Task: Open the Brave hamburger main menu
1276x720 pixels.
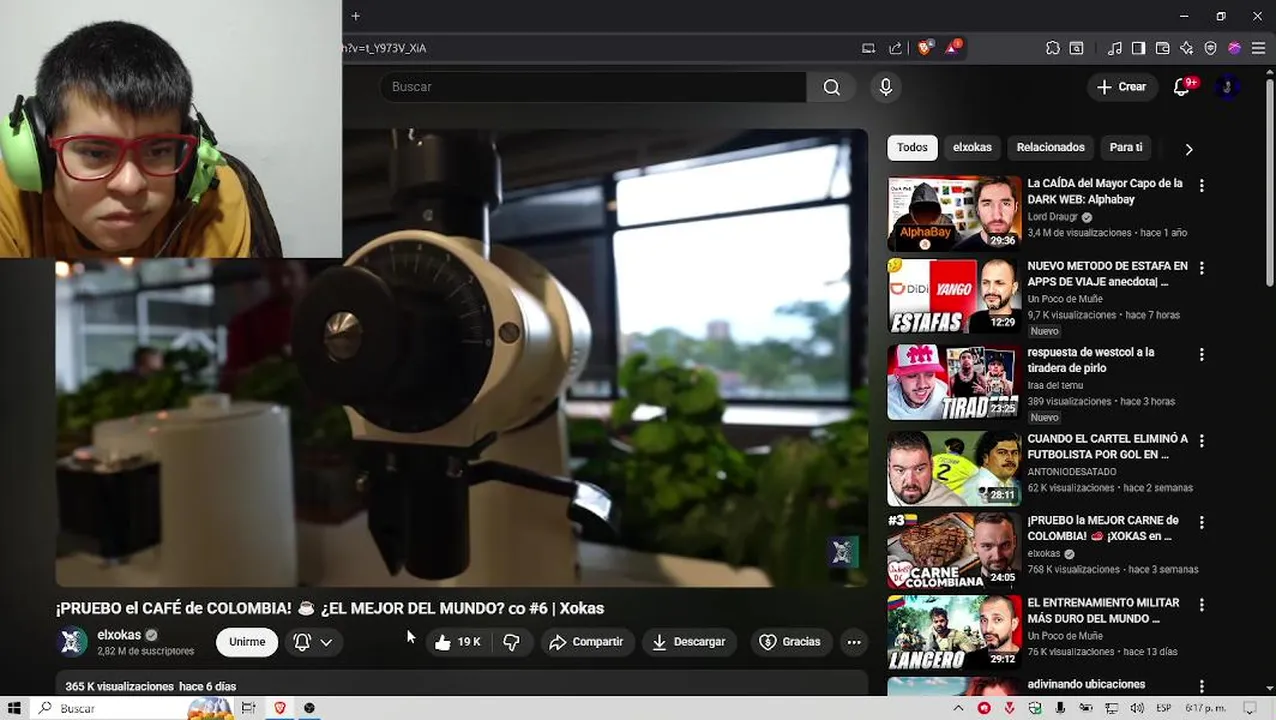Action: (x=1258, y=48)
